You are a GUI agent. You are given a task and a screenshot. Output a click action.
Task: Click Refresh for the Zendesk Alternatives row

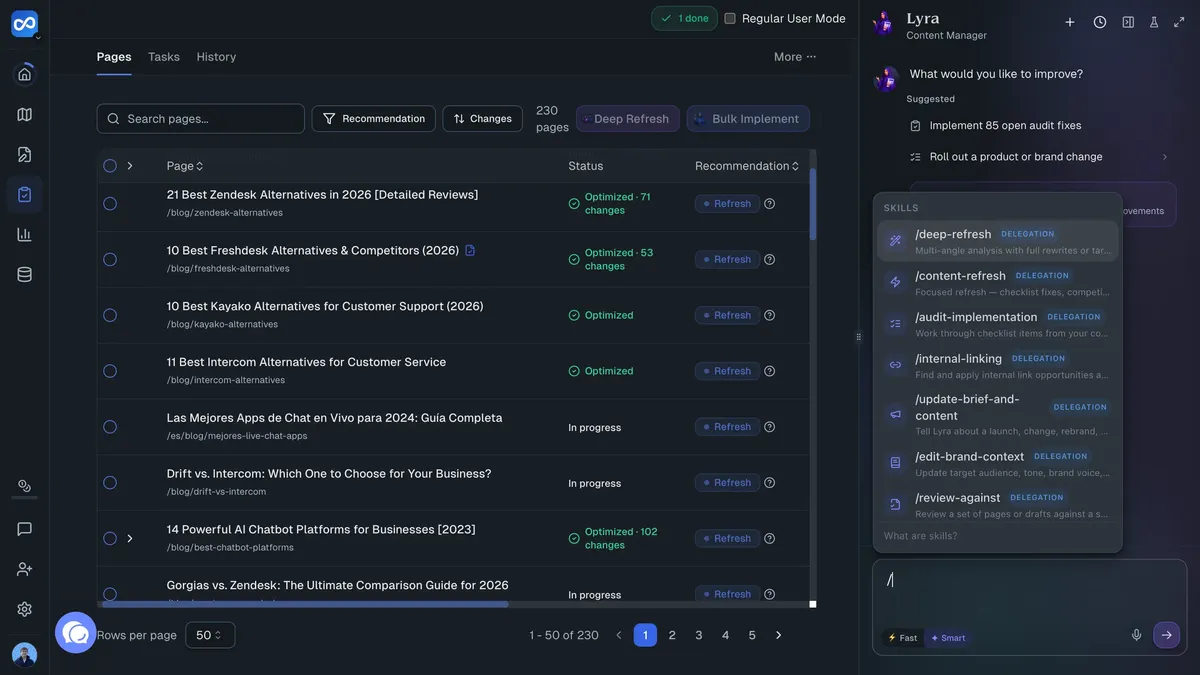(x=727, y=204)
